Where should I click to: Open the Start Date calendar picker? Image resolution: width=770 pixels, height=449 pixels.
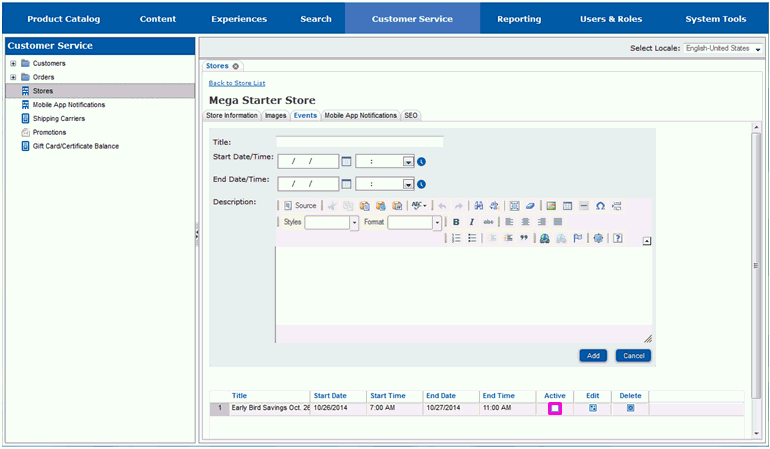coord(346,161)
